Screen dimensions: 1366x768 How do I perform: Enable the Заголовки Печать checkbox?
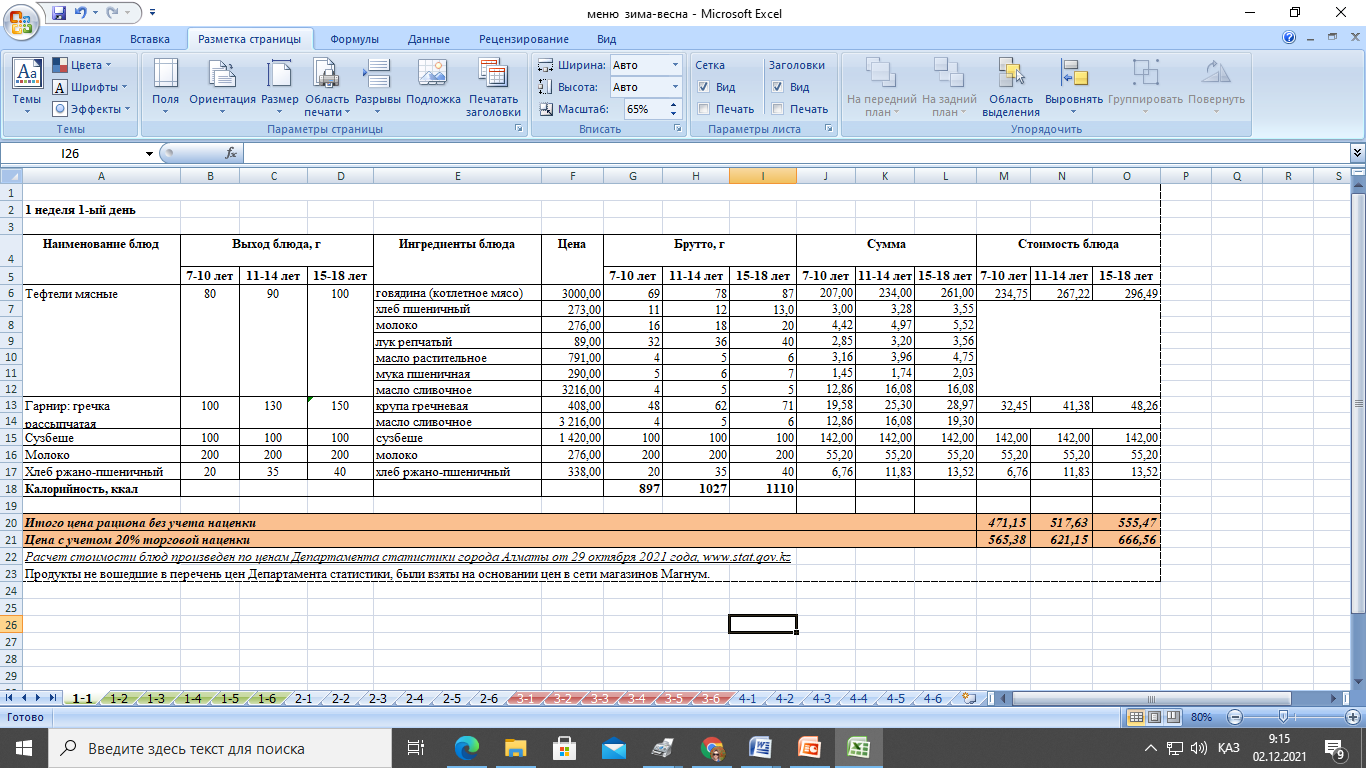(x=778, y=109)
